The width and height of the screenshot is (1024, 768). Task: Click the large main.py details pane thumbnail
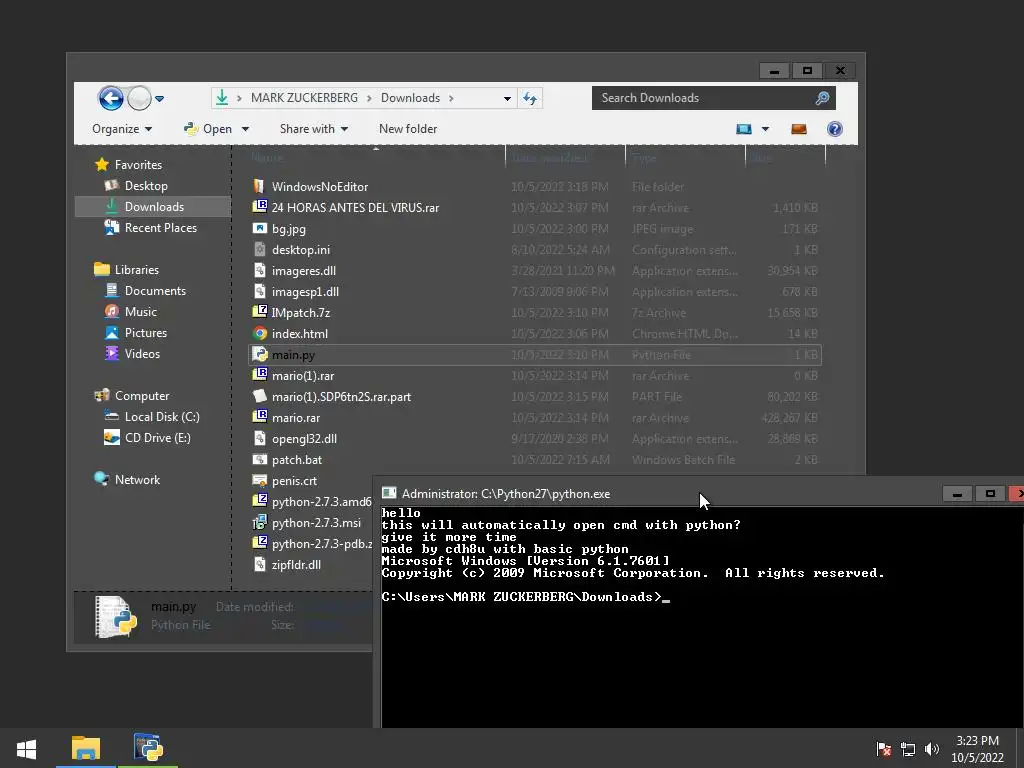116,616
